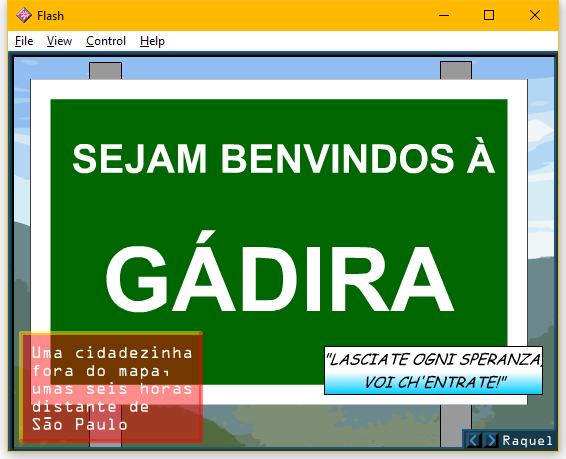Click the Raquel label in bottom corner

[x=527, y=441]
